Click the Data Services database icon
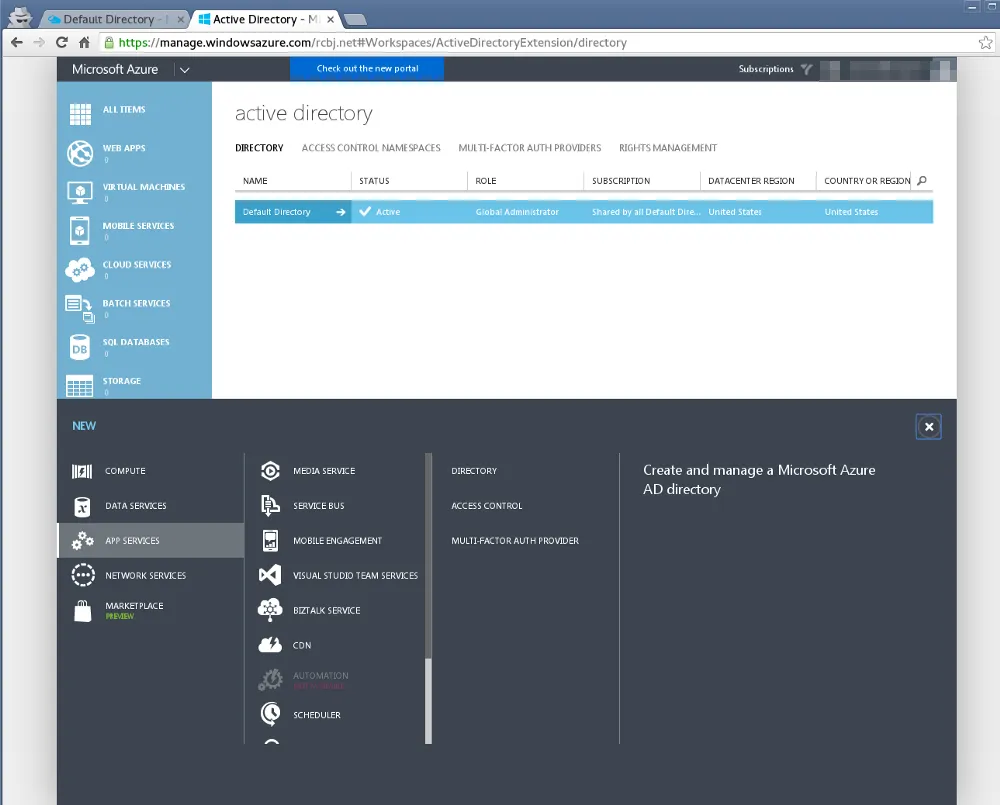The width and height of the screenshot is (1000, 805). [x=82, y=506]
